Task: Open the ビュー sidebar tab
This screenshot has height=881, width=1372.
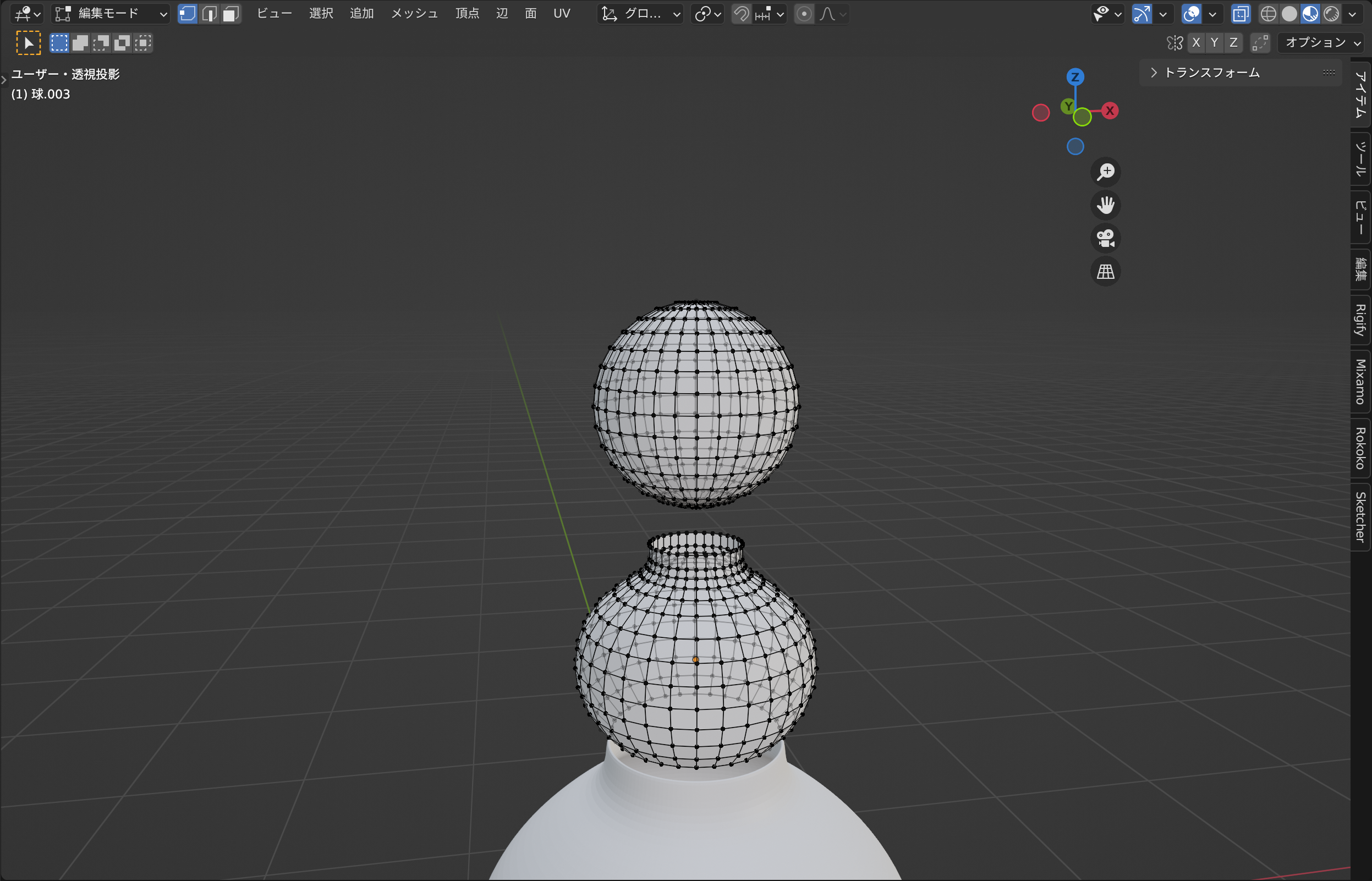Action: point(1360,217)
